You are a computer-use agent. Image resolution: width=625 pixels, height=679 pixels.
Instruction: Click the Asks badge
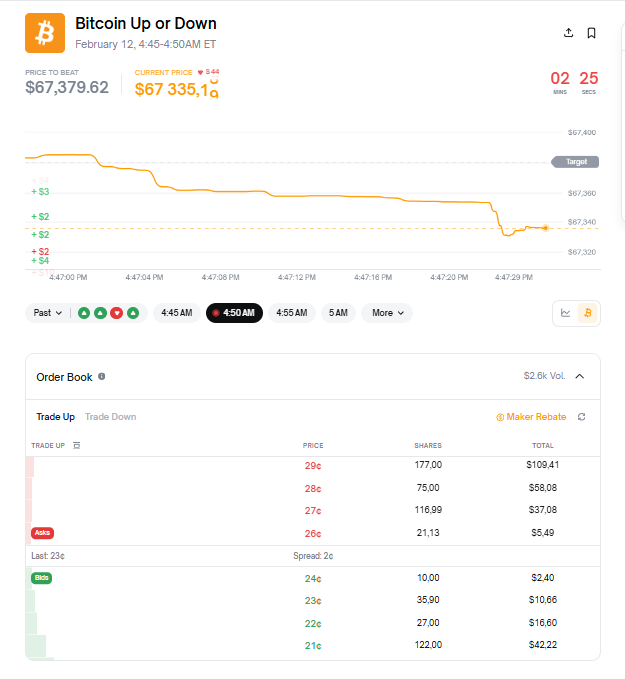coord(42,533)
